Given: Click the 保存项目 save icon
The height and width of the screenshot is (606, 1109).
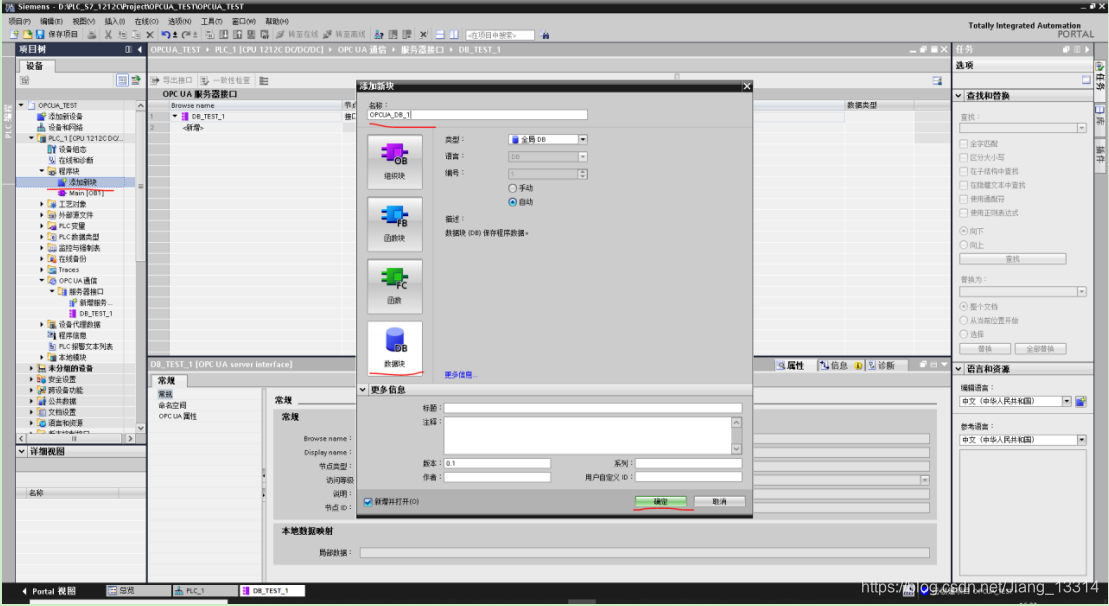Looking at the screenshot, I should point(40,34).
